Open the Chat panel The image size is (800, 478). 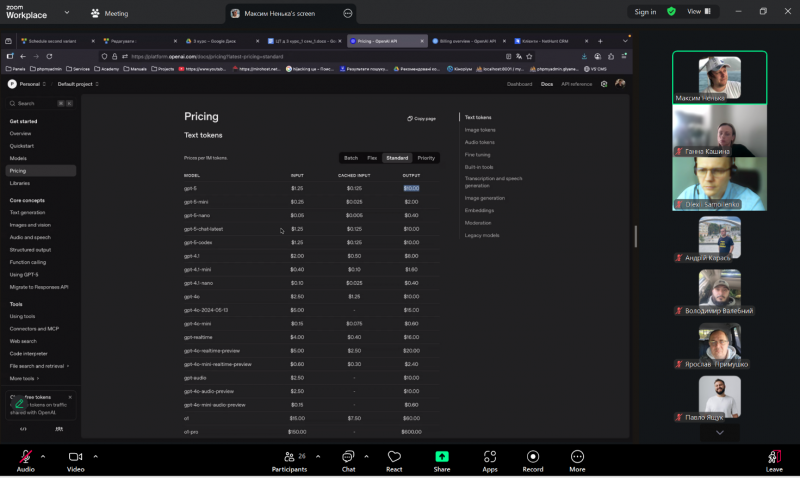tap(348, 458)
